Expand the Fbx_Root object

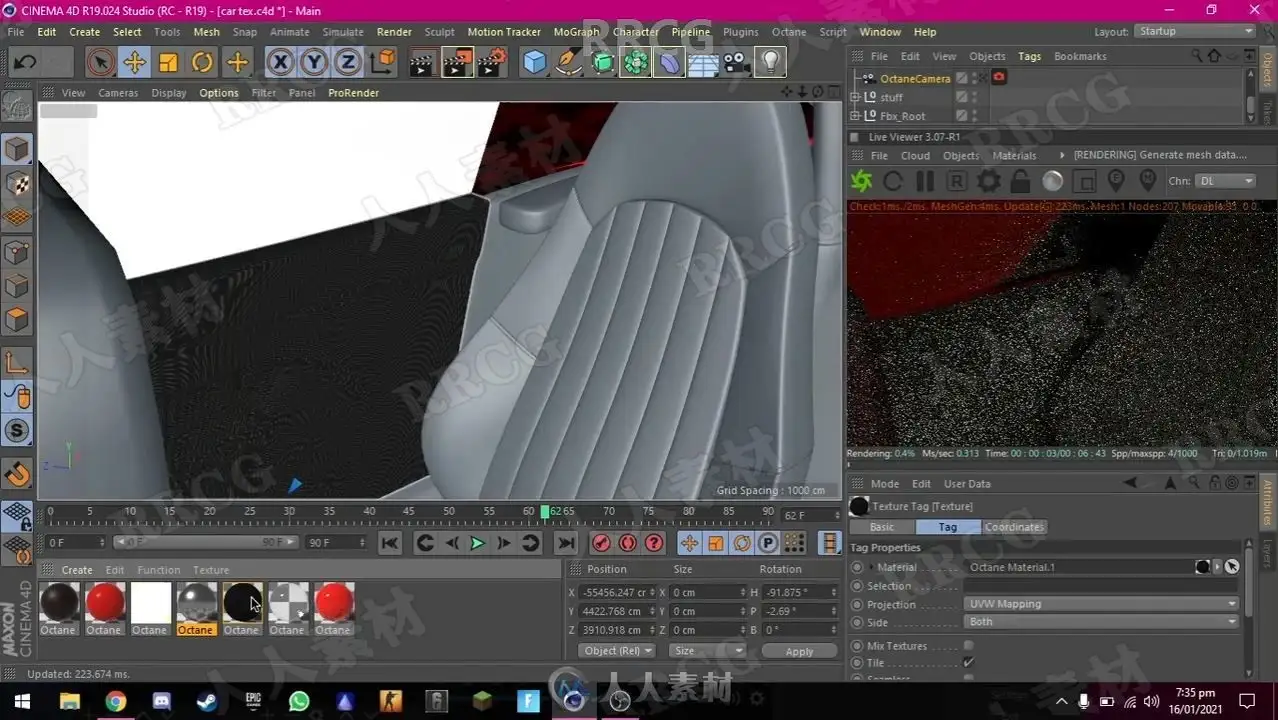855,116
